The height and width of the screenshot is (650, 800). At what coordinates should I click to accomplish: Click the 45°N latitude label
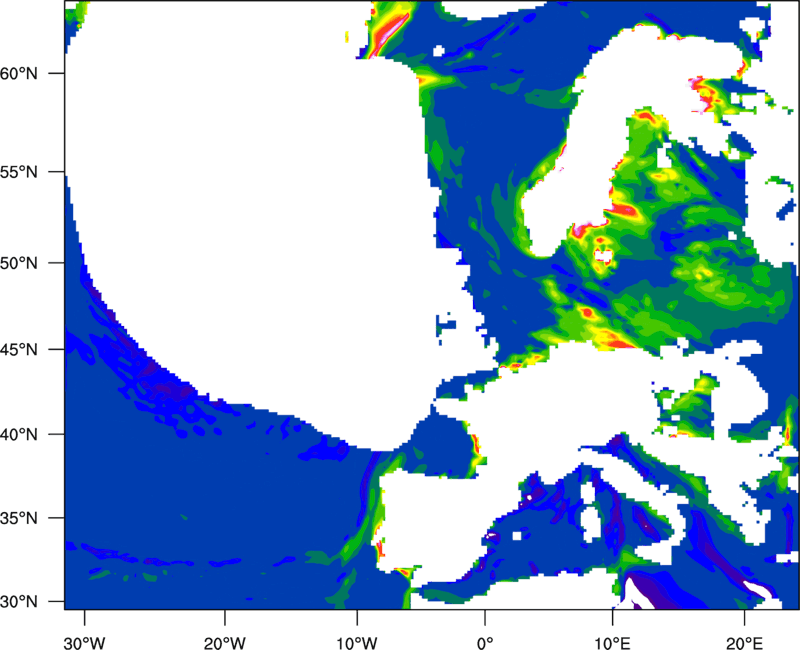click(x=19, y=349)
